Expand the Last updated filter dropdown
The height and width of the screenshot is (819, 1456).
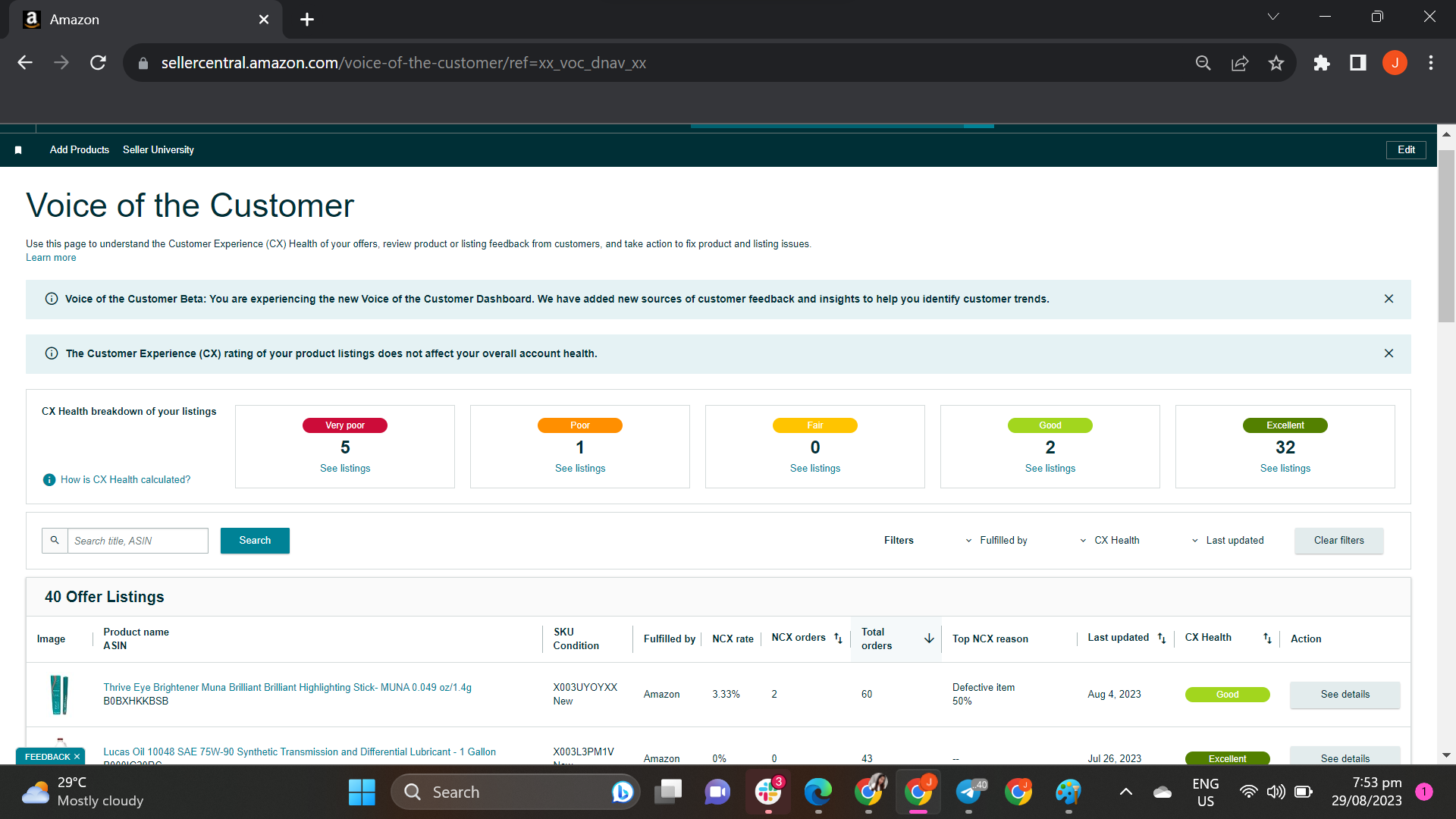pos(1227,541)
